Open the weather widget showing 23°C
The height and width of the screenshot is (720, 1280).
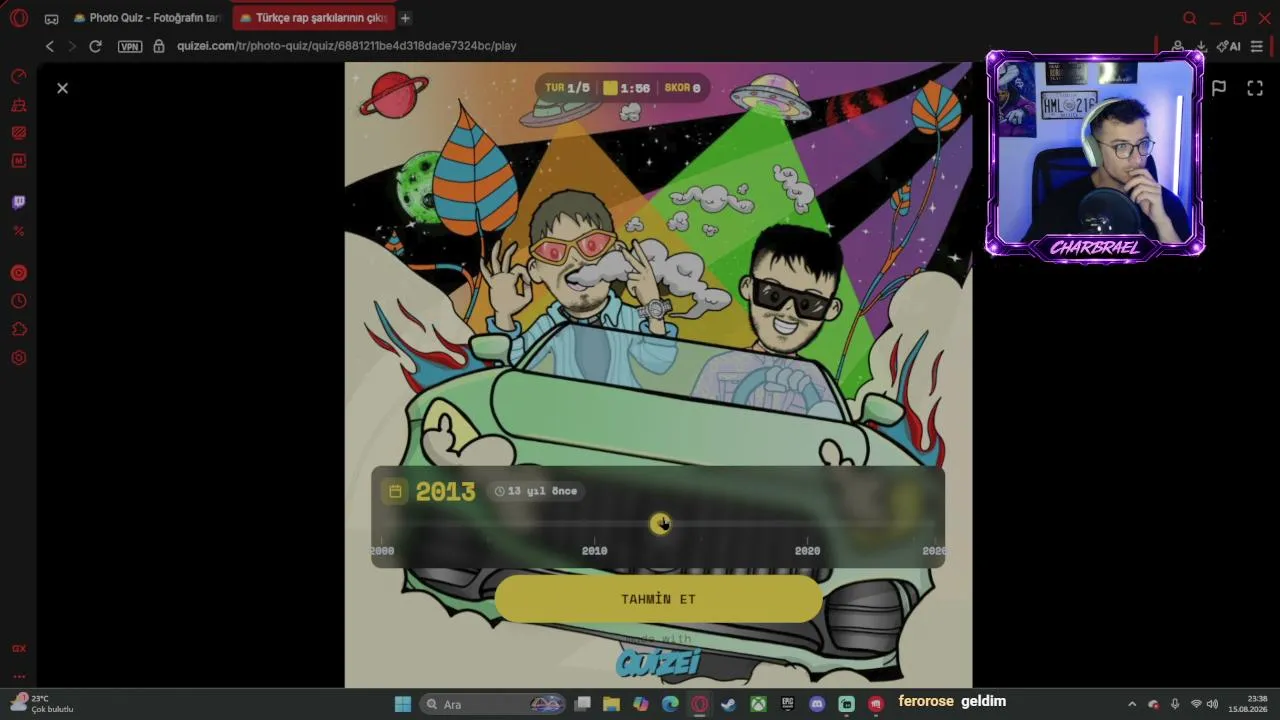(x=42, y=704)
